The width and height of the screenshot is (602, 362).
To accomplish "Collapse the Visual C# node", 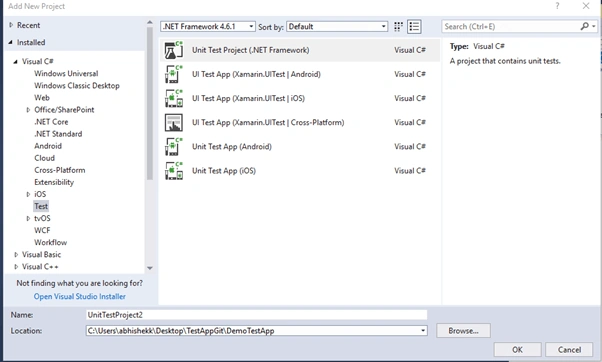I will tap(16, 61).
